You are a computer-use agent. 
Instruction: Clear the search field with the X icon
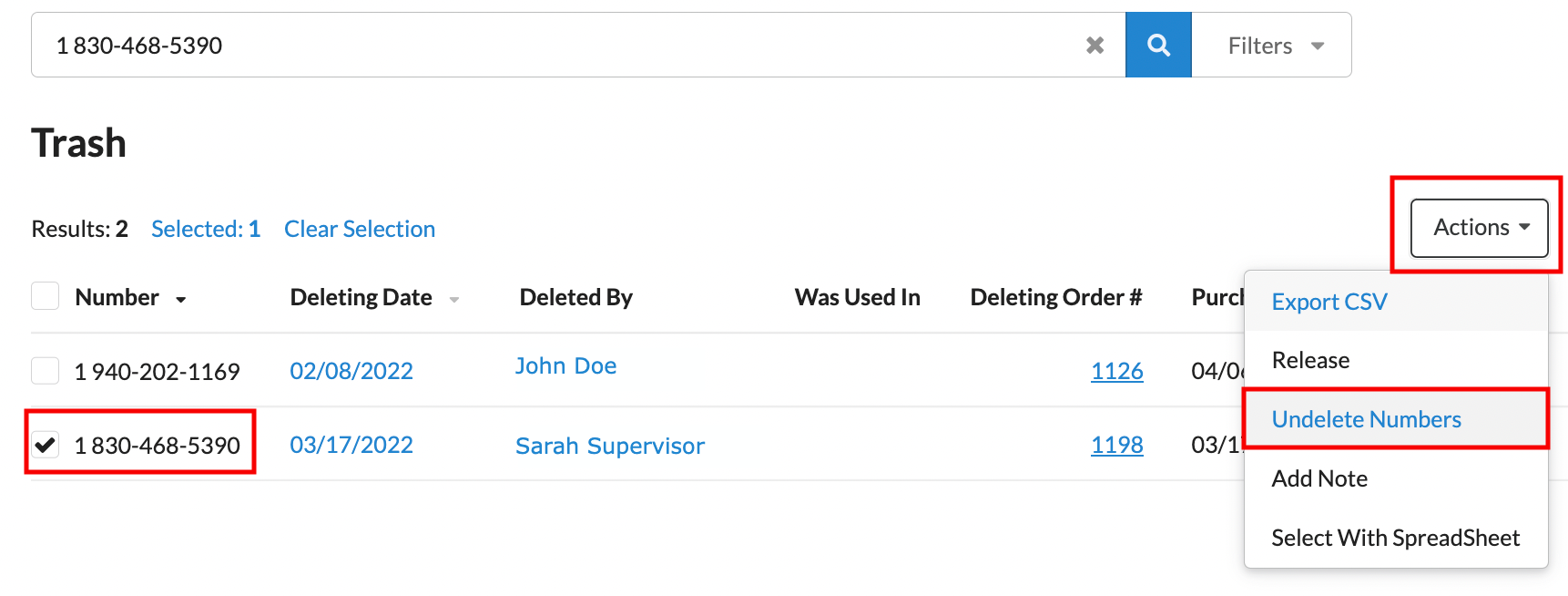point(1095,45)
